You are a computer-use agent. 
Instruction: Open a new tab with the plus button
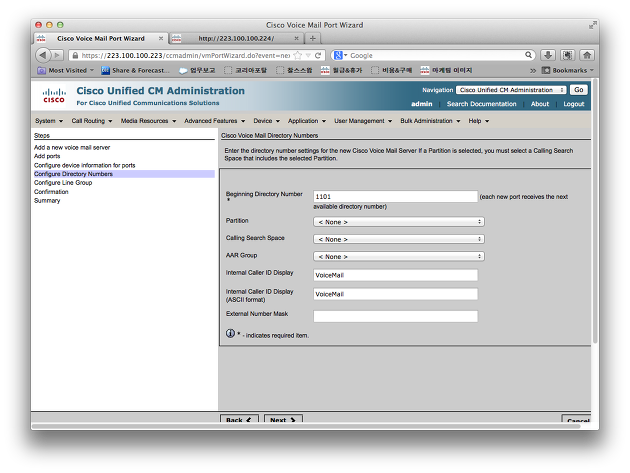point(313,39)
